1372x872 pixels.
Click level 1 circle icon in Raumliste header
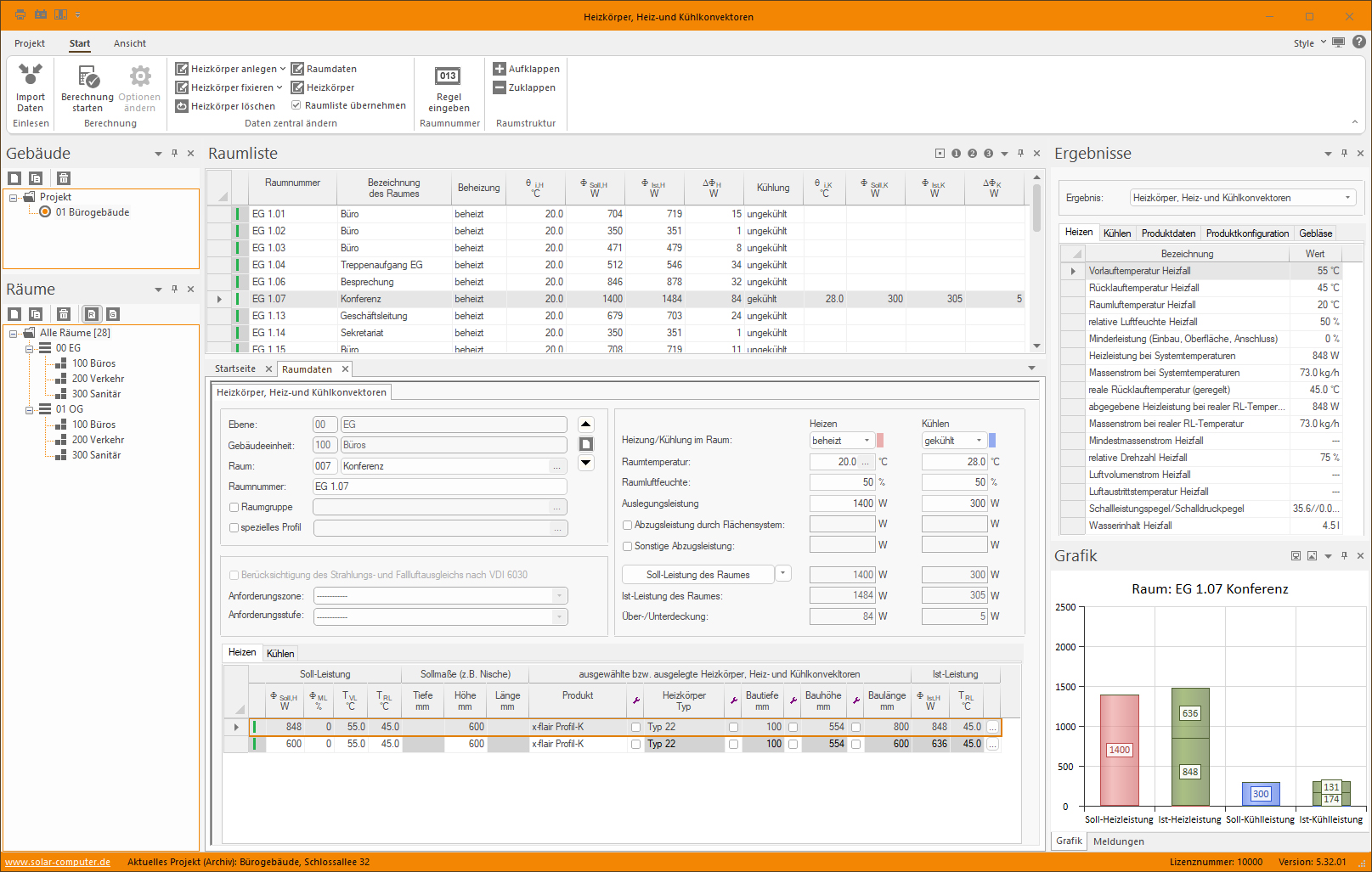(x=957, y=154)
